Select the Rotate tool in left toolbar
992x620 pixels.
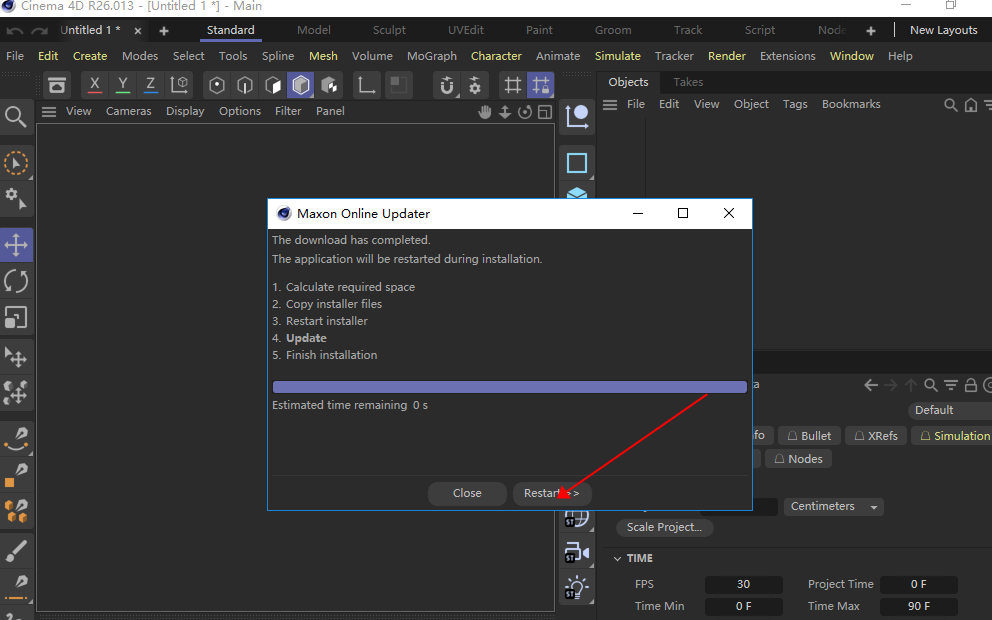(x=16, y=281)
